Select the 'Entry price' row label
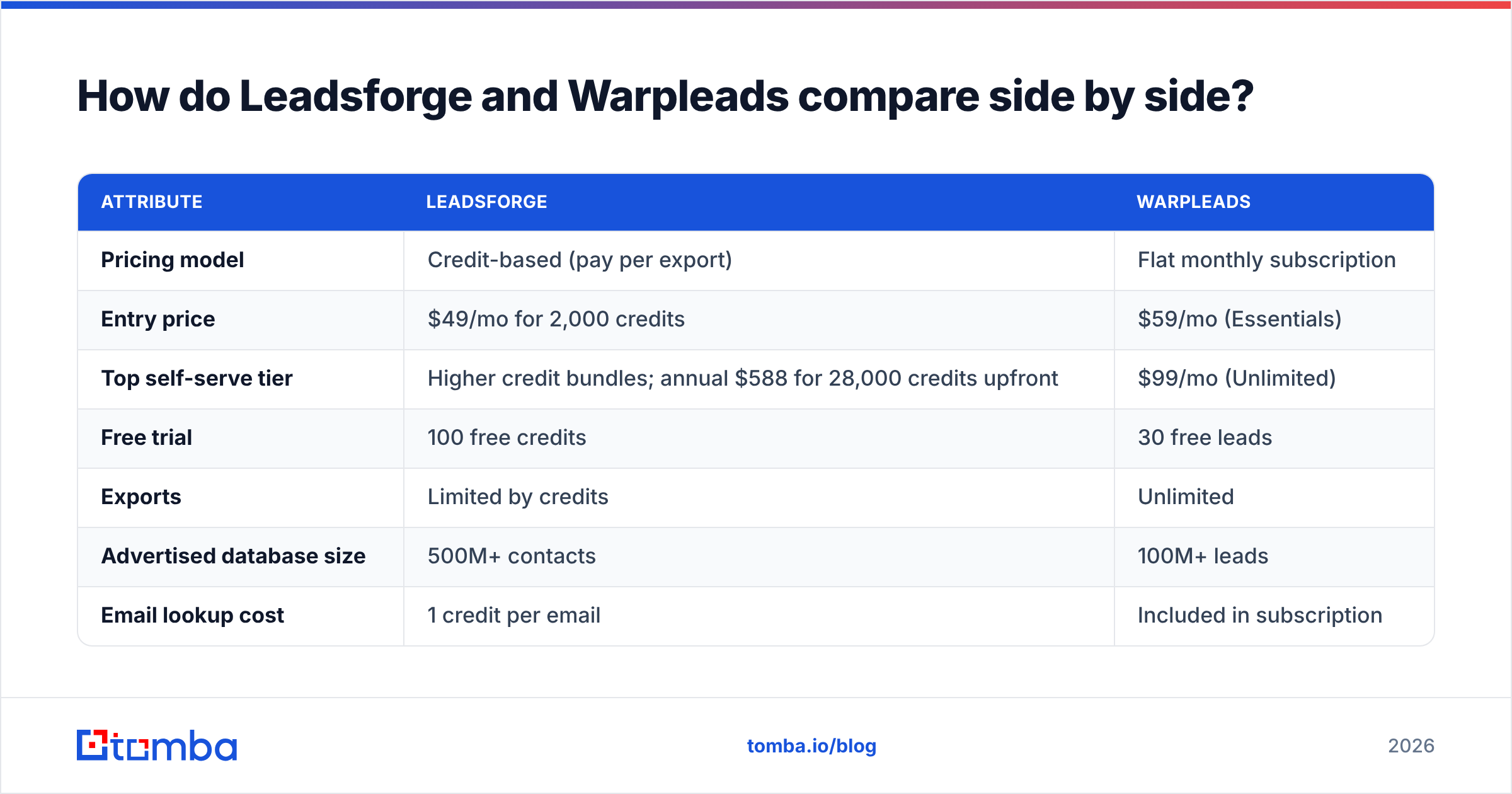 pos(158,319)
